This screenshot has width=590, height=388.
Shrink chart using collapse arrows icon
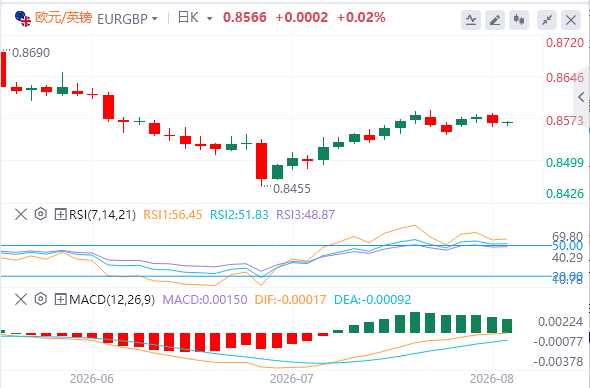click(547, 20)
